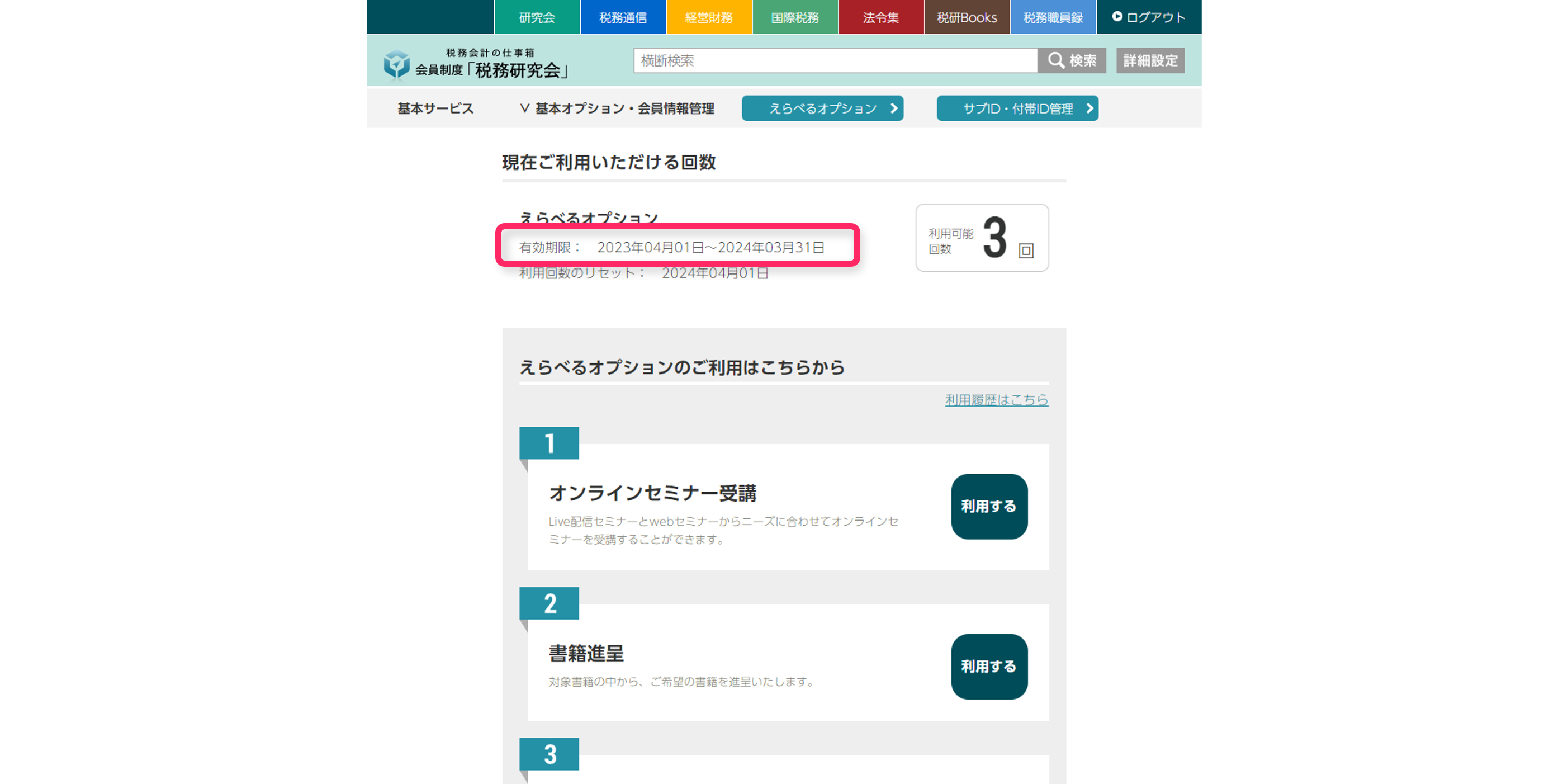
Task: Click the 利用可能回数 3 counter
Action: click(982, 238)
